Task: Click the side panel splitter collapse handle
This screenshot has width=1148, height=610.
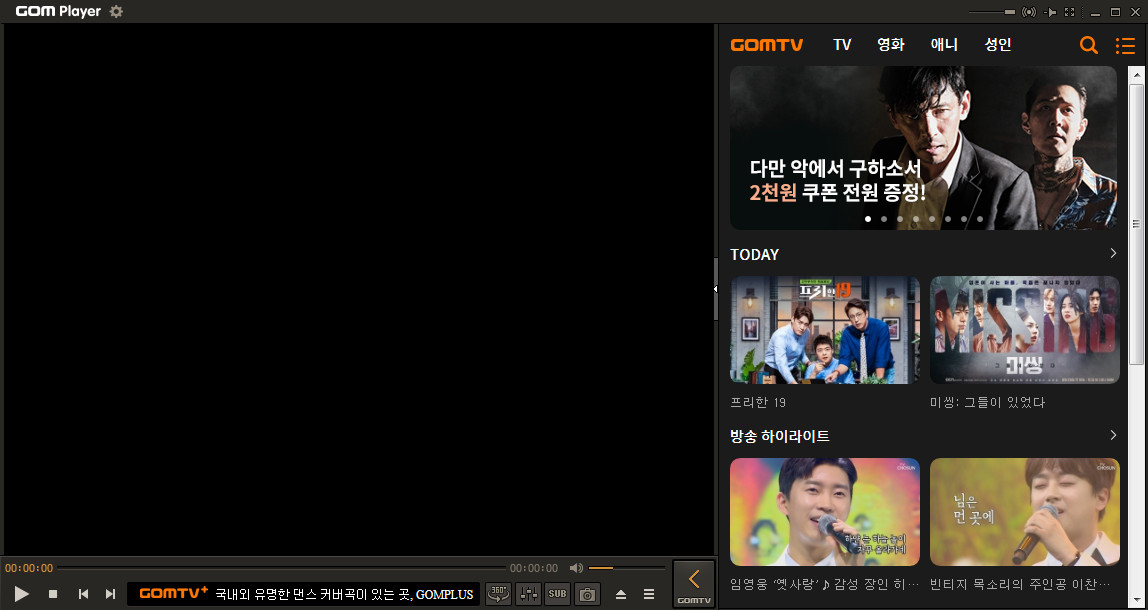Action: [716, 289]
